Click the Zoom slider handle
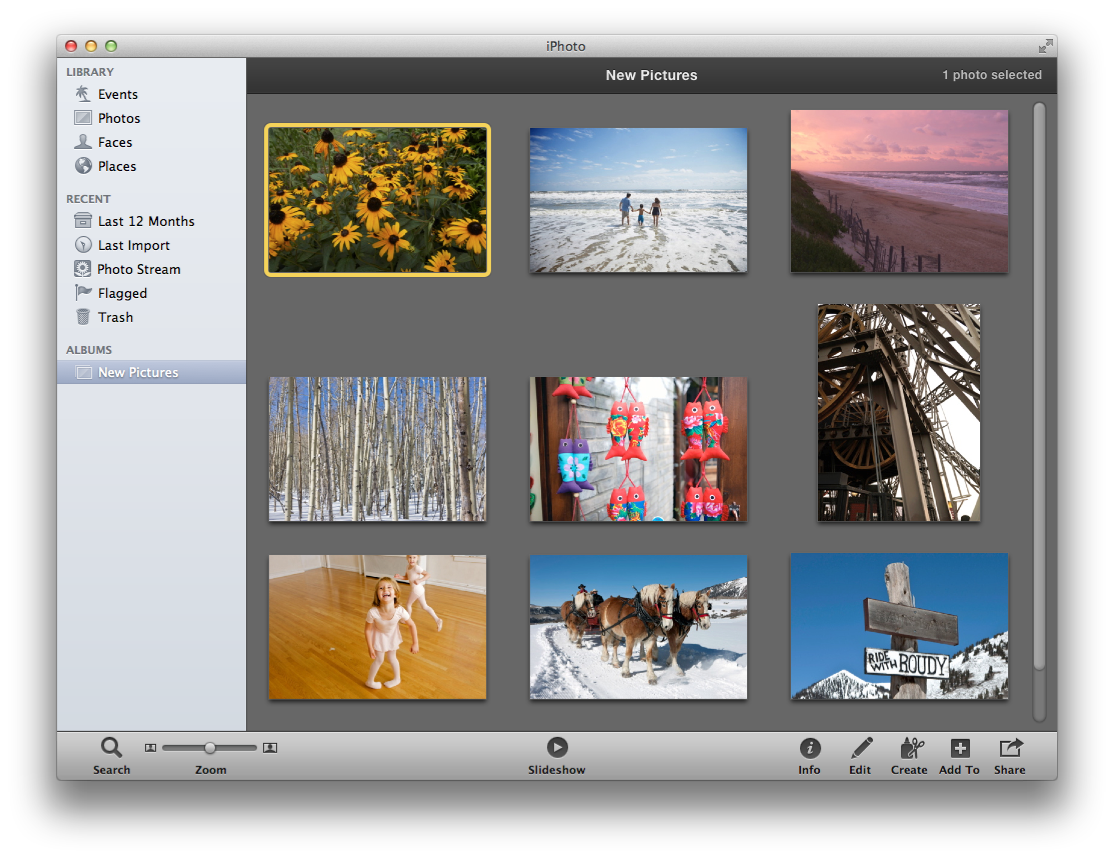The height and width of the screenshot is (859, 1114). pyautogui.click(x=210, y=747)
